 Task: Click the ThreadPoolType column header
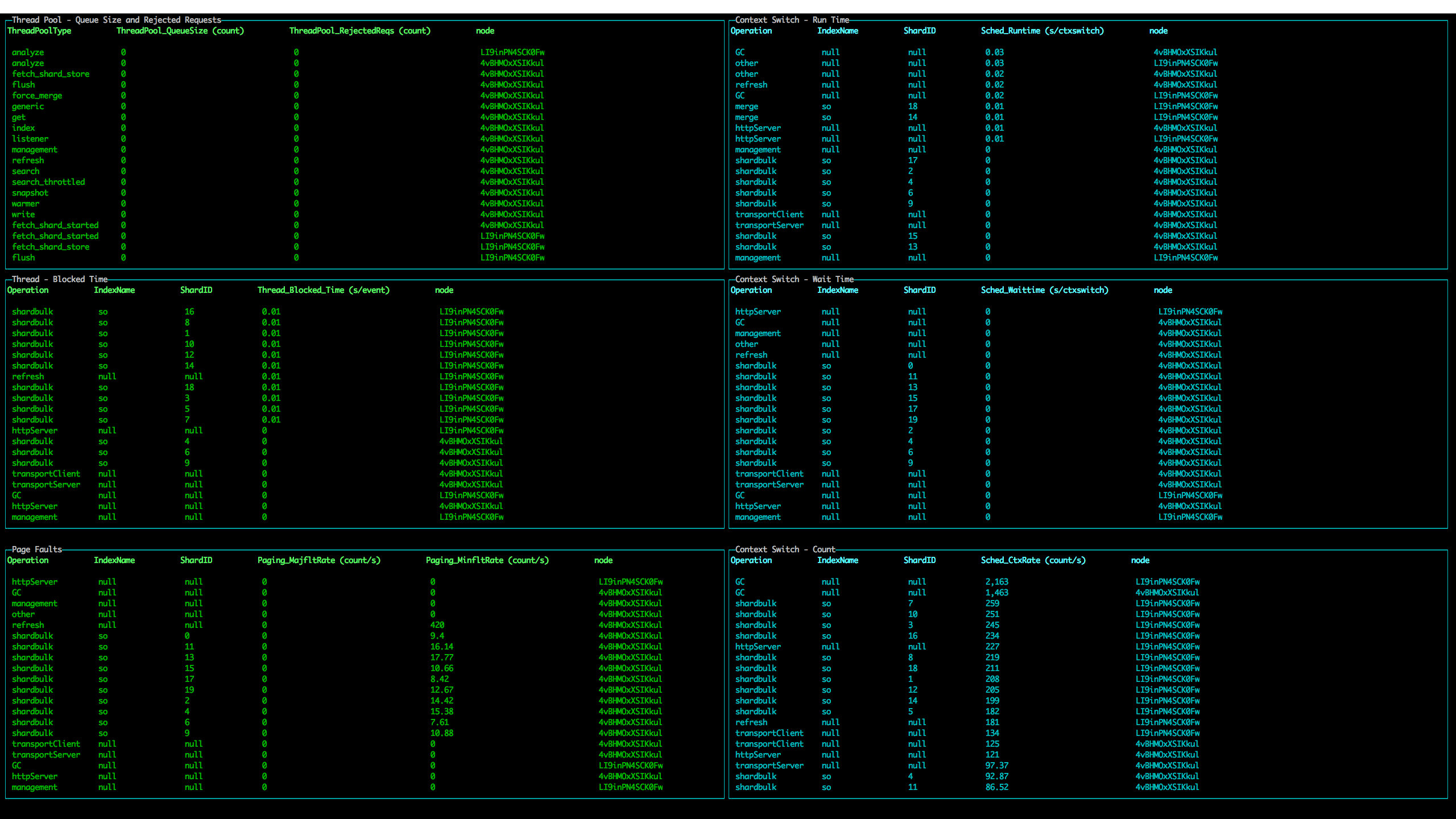[x=39, y=31]
